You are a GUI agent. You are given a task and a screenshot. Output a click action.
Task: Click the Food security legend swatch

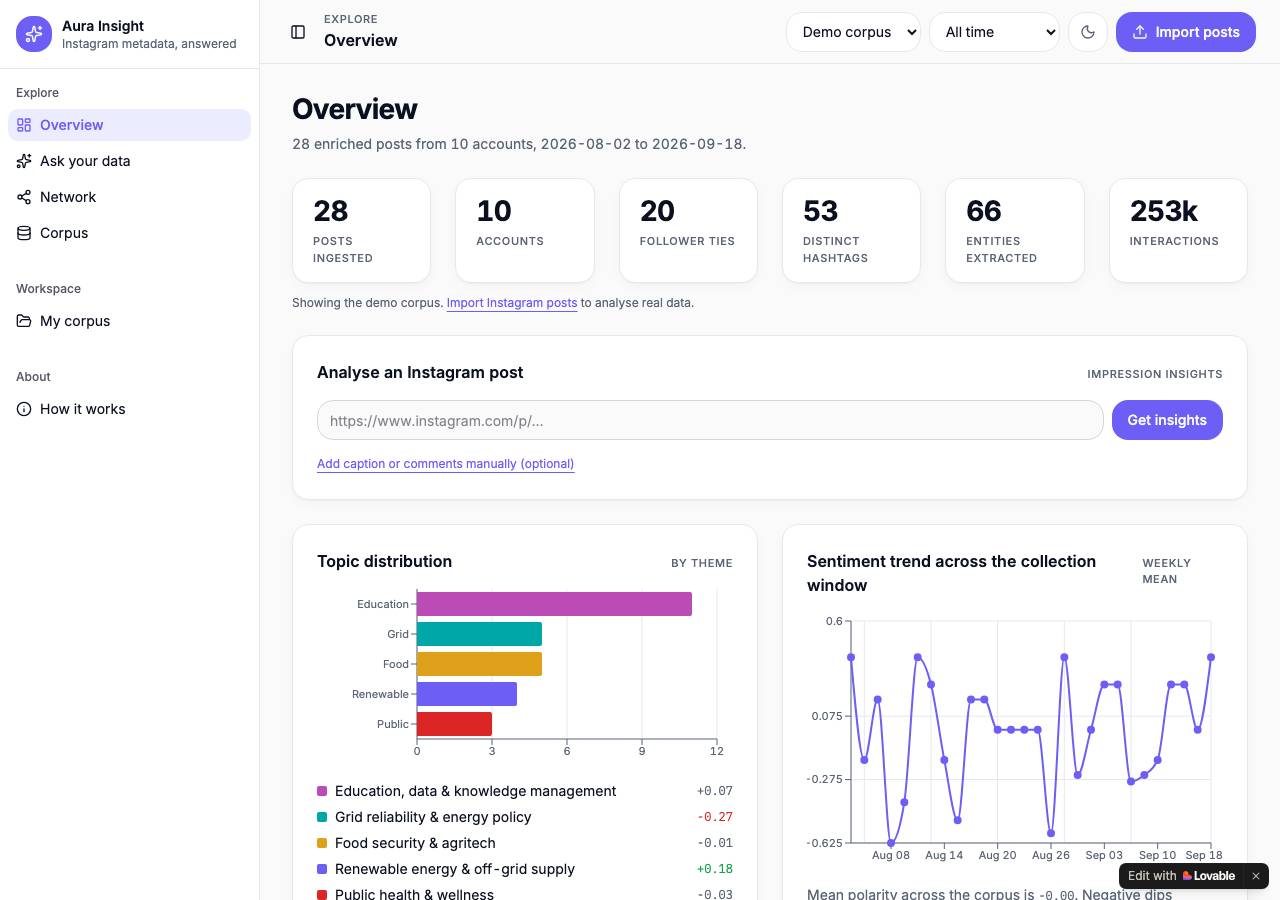click(x=322, y=843)
